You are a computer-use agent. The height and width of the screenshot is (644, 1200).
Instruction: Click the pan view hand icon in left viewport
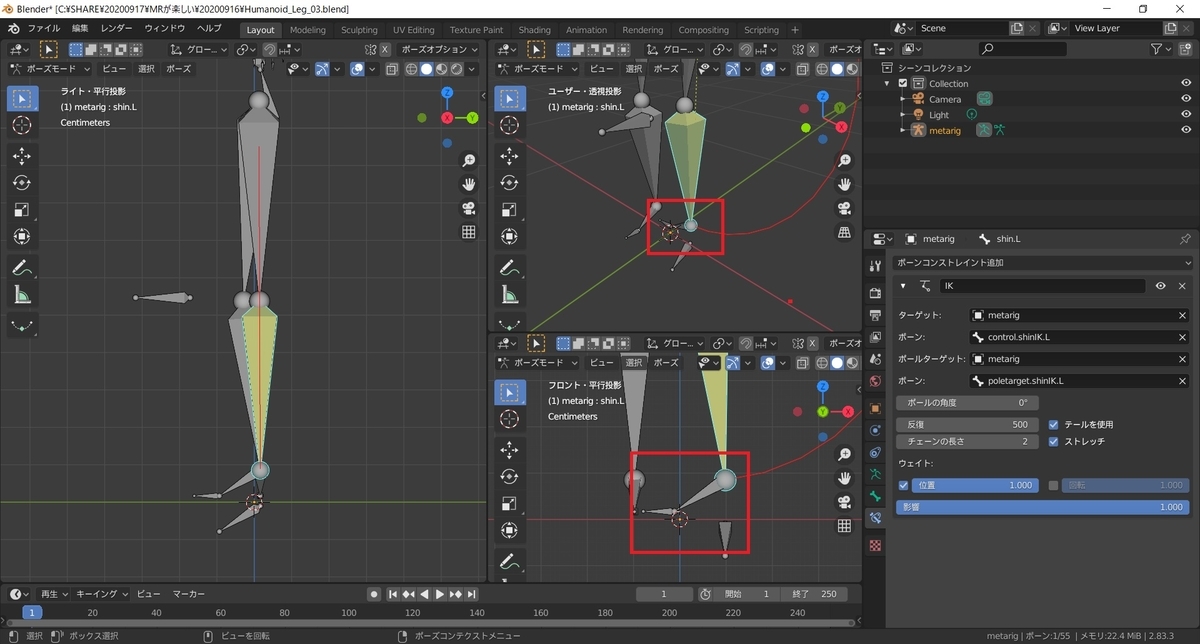[468, 184]
